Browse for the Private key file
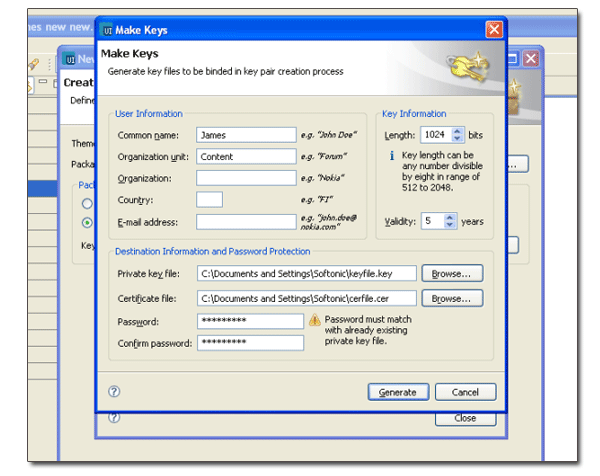600x476 pixels. click(x=452, y=273)
